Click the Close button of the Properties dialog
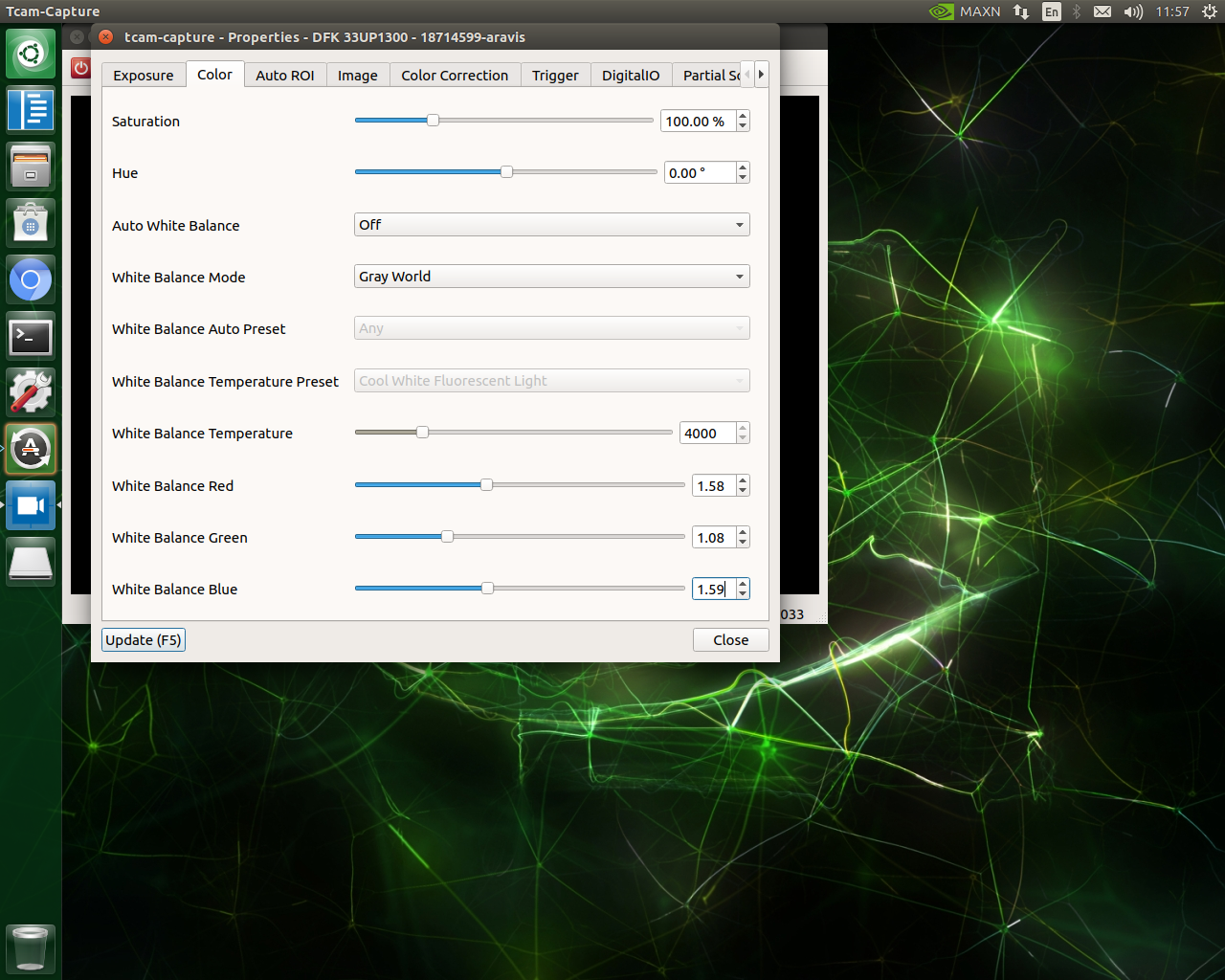Image resolution: width=1225 pixels, height=980 pixels. [x=730, y=639]
